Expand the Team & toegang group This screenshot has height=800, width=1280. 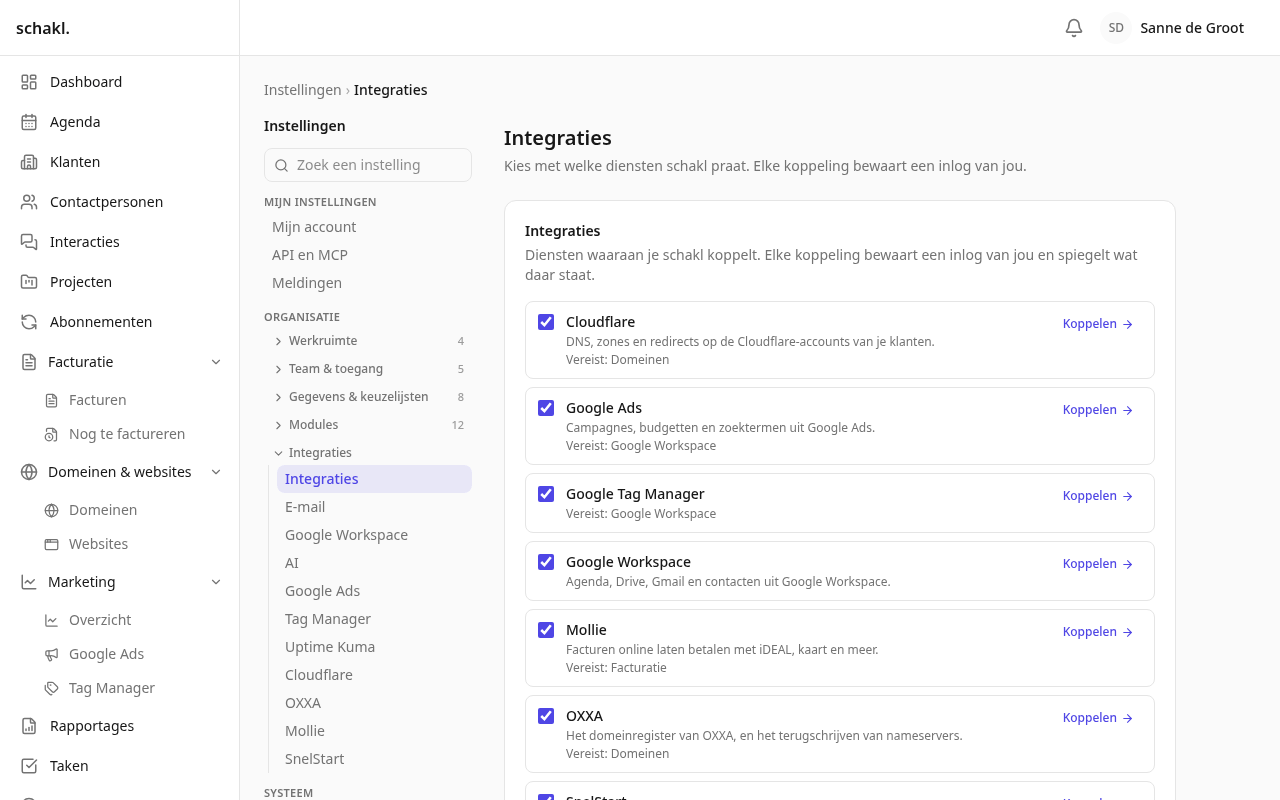(370, 369)
